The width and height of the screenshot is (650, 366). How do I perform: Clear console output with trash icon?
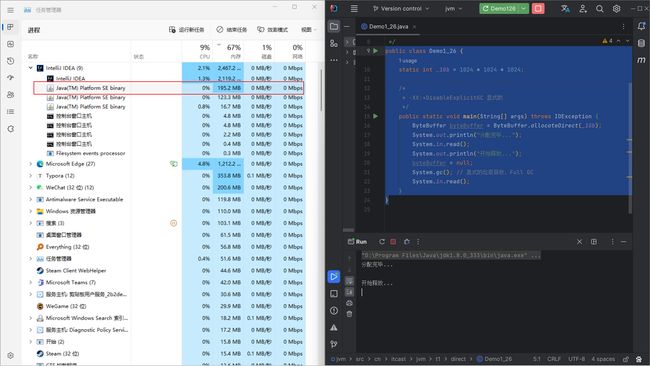(x=349, y=314)
